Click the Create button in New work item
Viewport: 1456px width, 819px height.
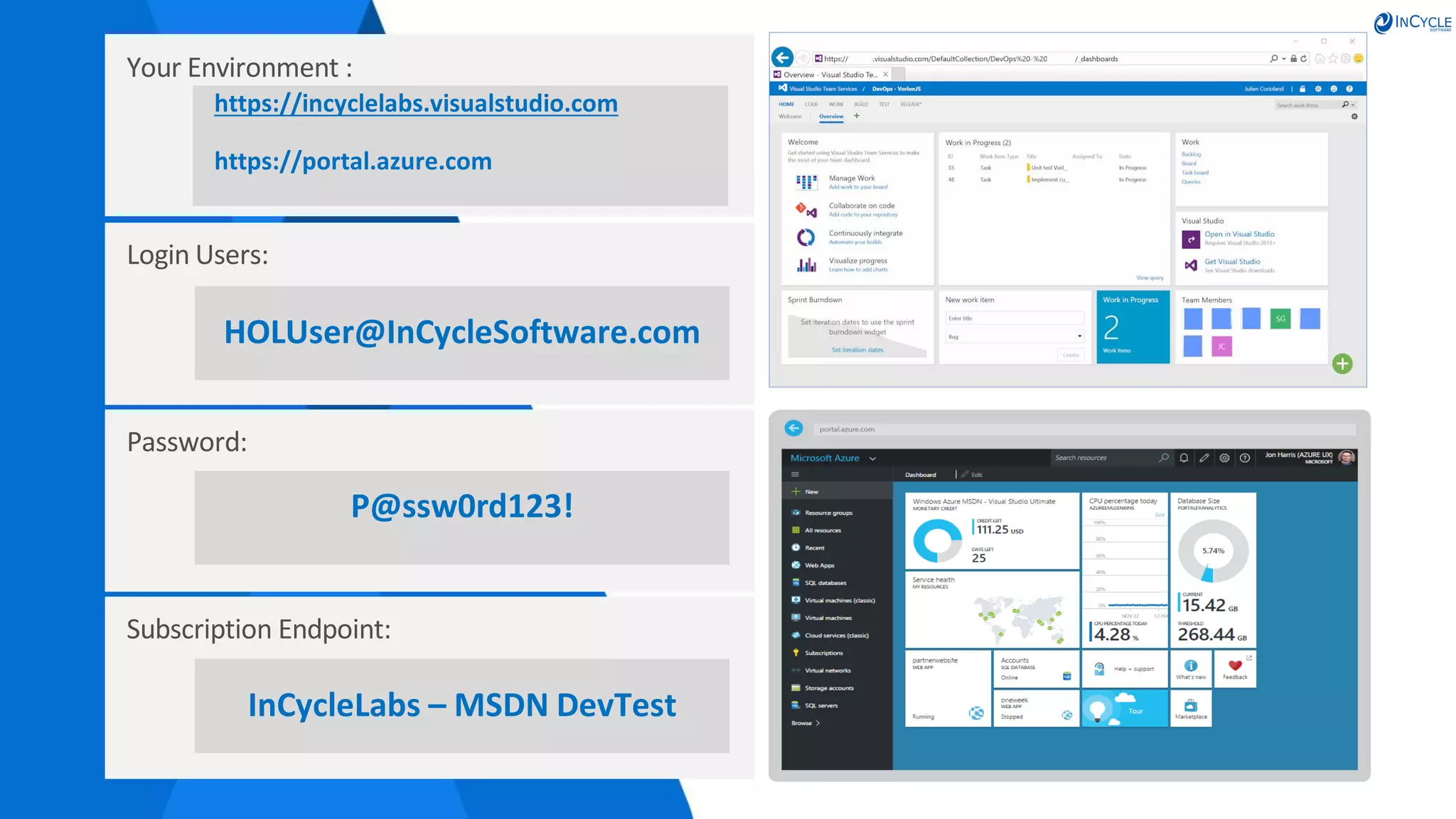pos(1071,355)
